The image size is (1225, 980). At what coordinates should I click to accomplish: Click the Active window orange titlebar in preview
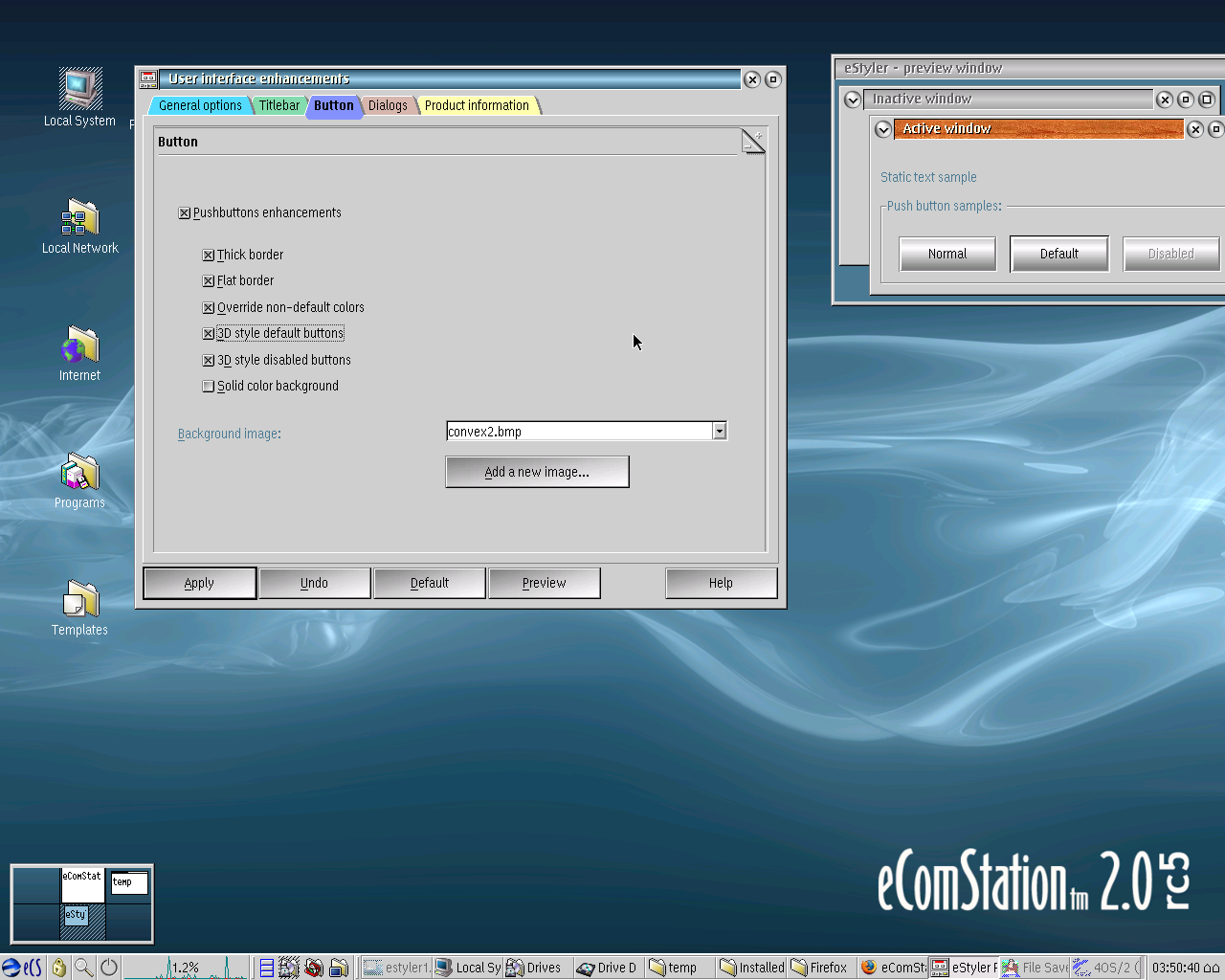click(1038, 129)
